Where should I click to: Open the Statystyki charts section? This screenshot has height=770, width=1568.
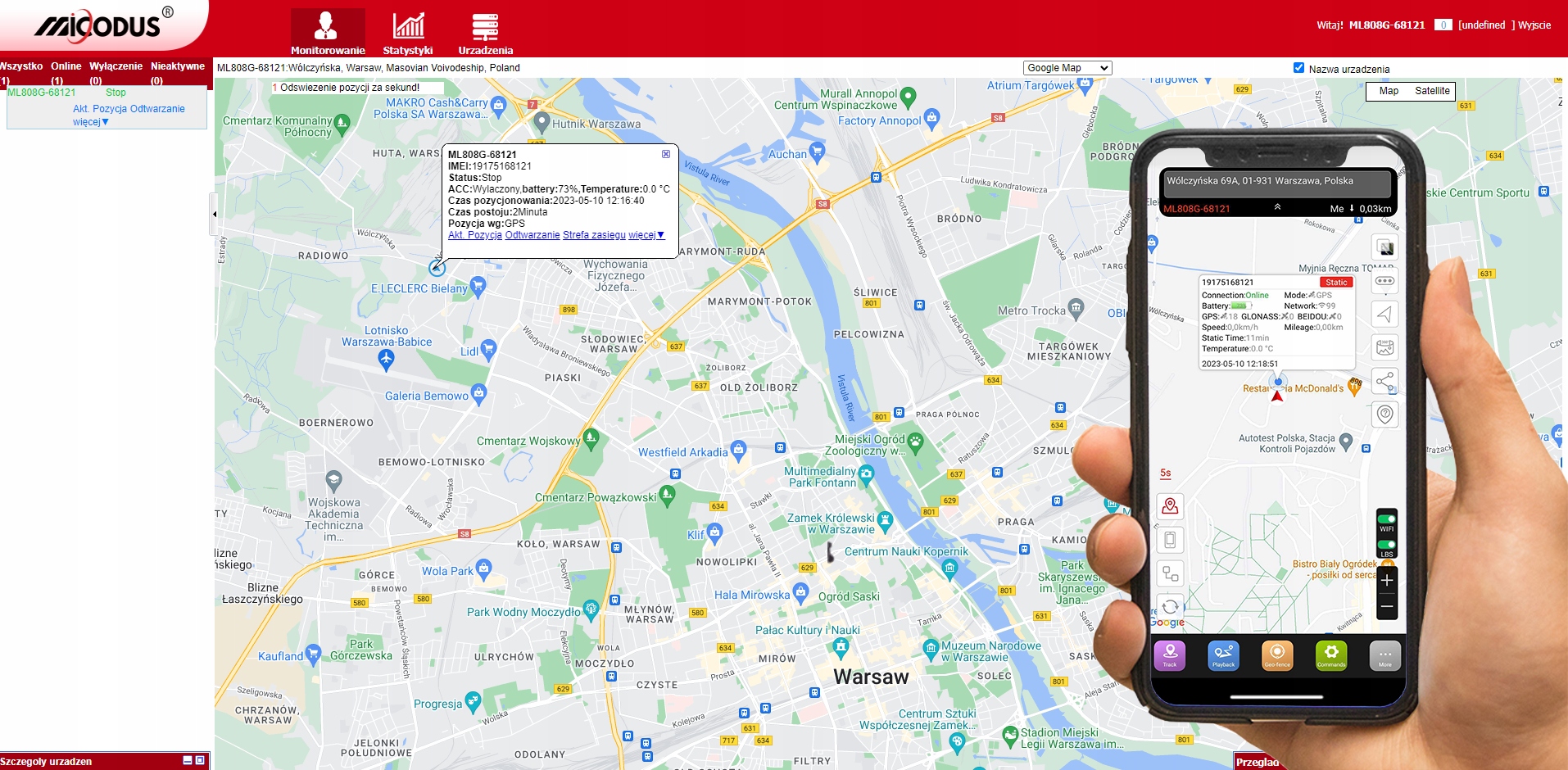point(408,33)
